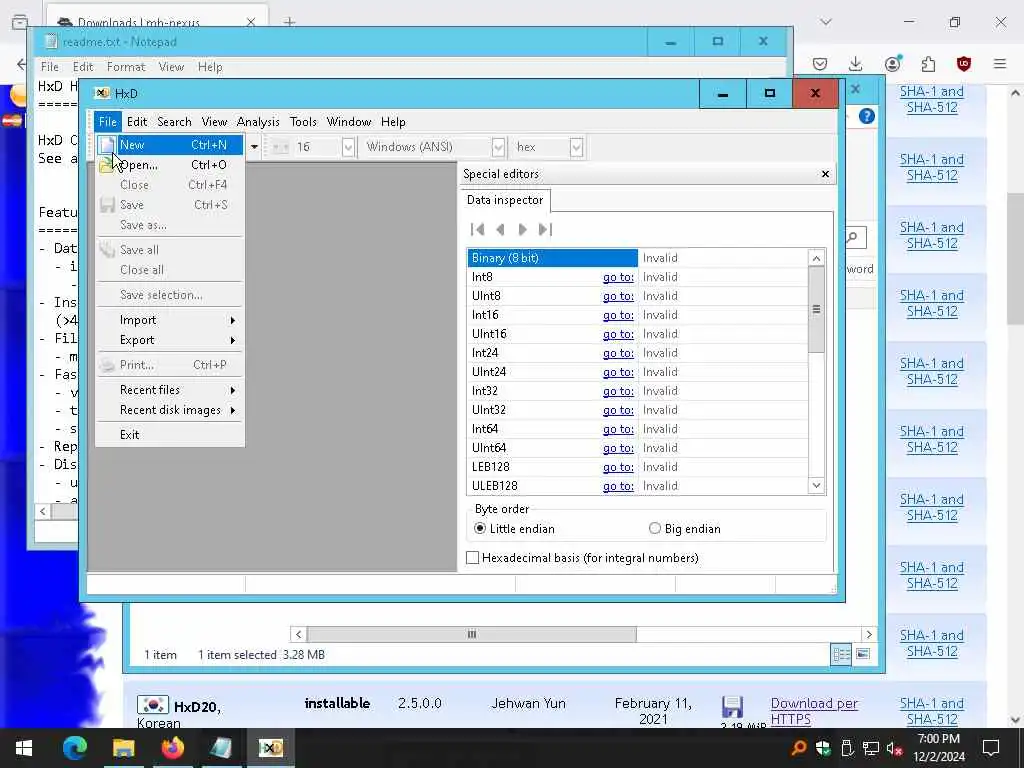Switch Explorer to large icons view
1024x768 pixels.
point(863,654)
